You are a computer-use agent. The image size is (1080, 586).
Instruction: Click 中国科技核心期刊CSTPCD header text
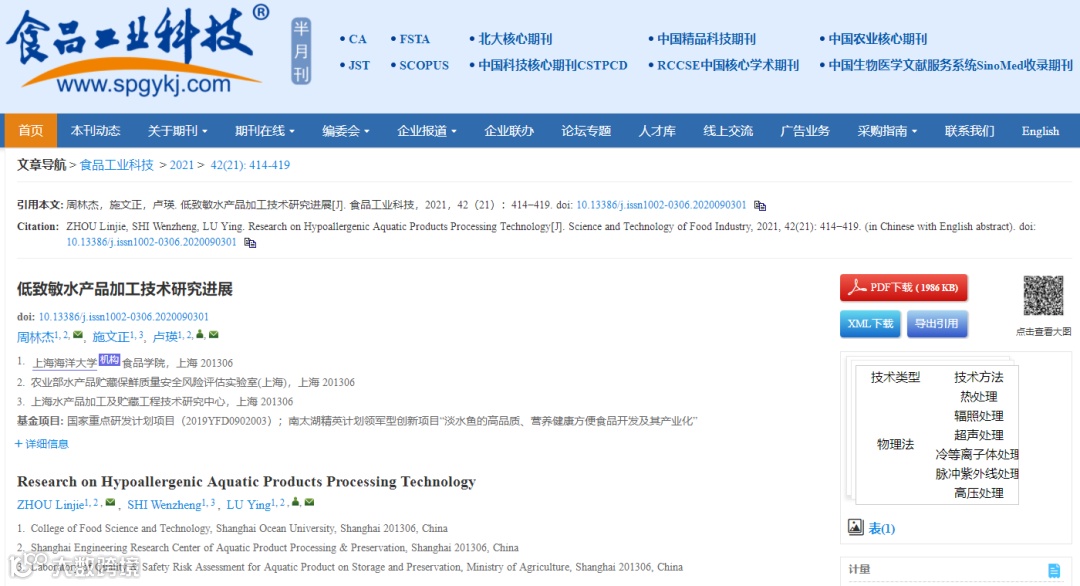552,65
